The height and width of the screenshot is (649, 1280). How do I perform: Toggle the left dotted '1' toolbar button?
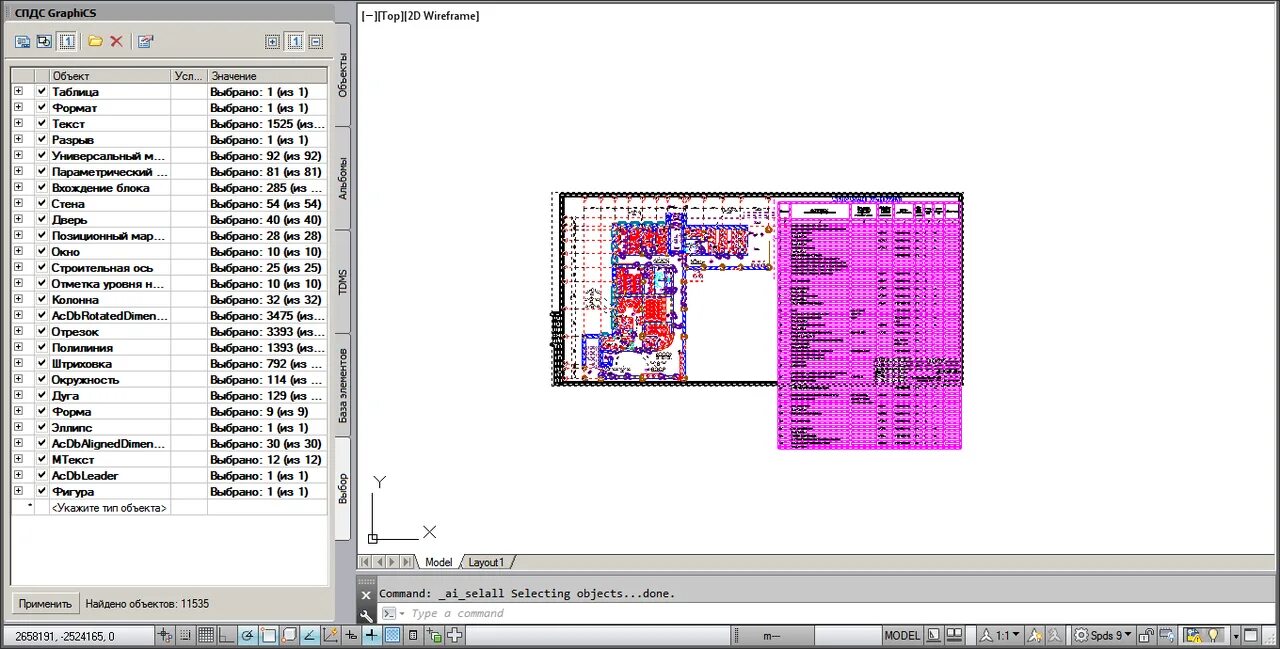66,41
